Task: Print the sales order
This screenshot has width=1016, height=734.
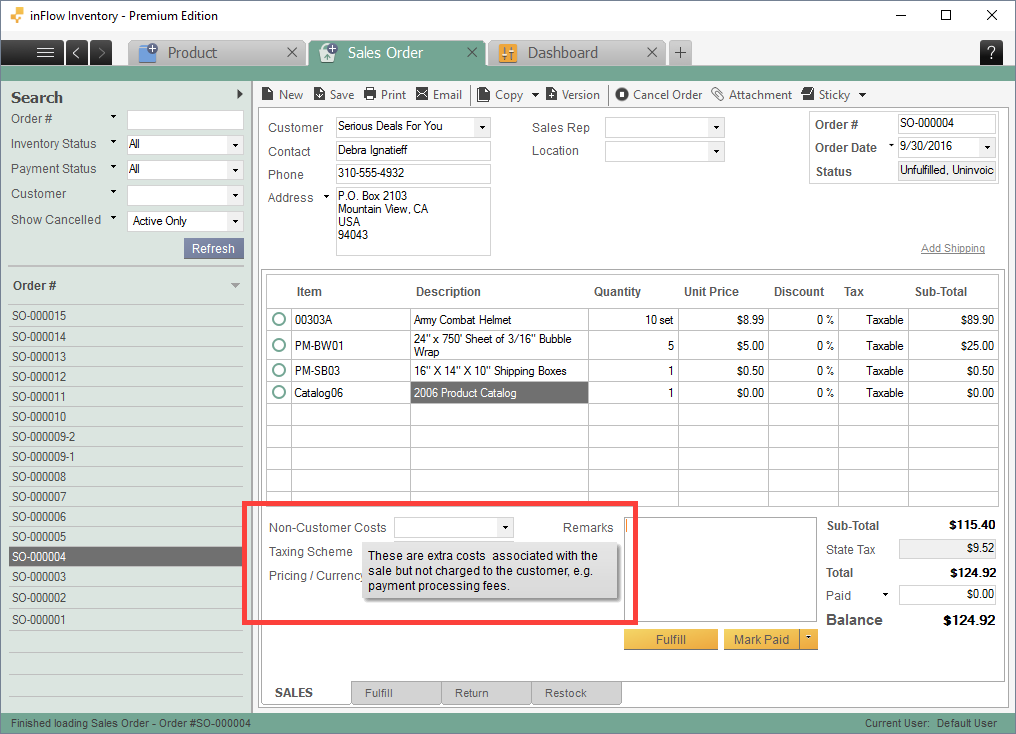Action: coord(384,94)
